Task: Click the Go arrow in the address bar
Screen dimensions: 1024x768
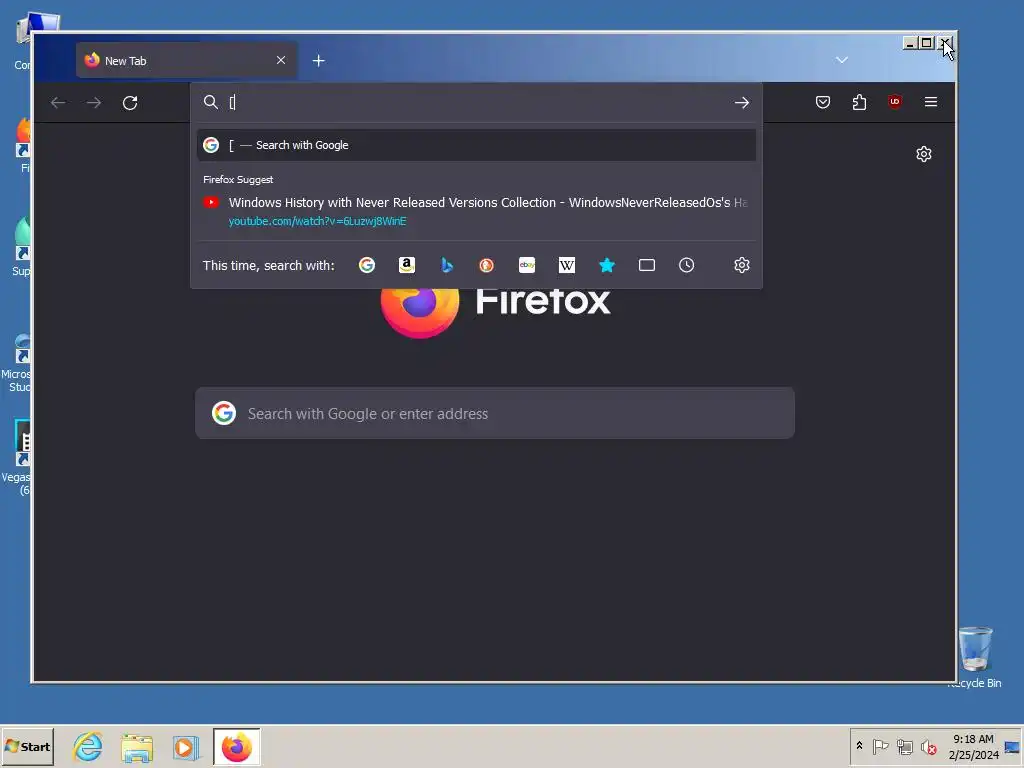Action: [741, 103]
